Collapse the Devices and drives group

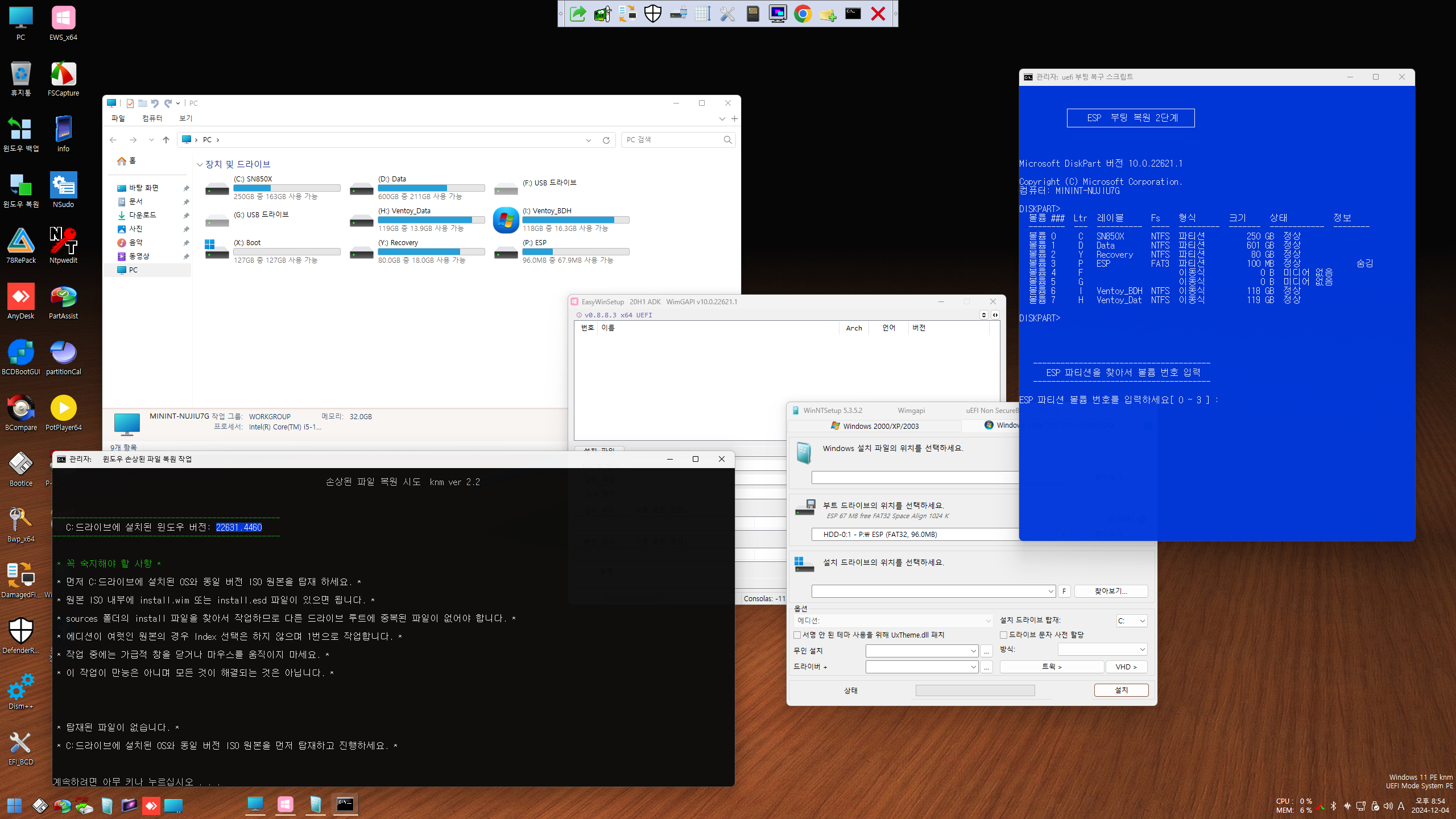pos(200,164)
